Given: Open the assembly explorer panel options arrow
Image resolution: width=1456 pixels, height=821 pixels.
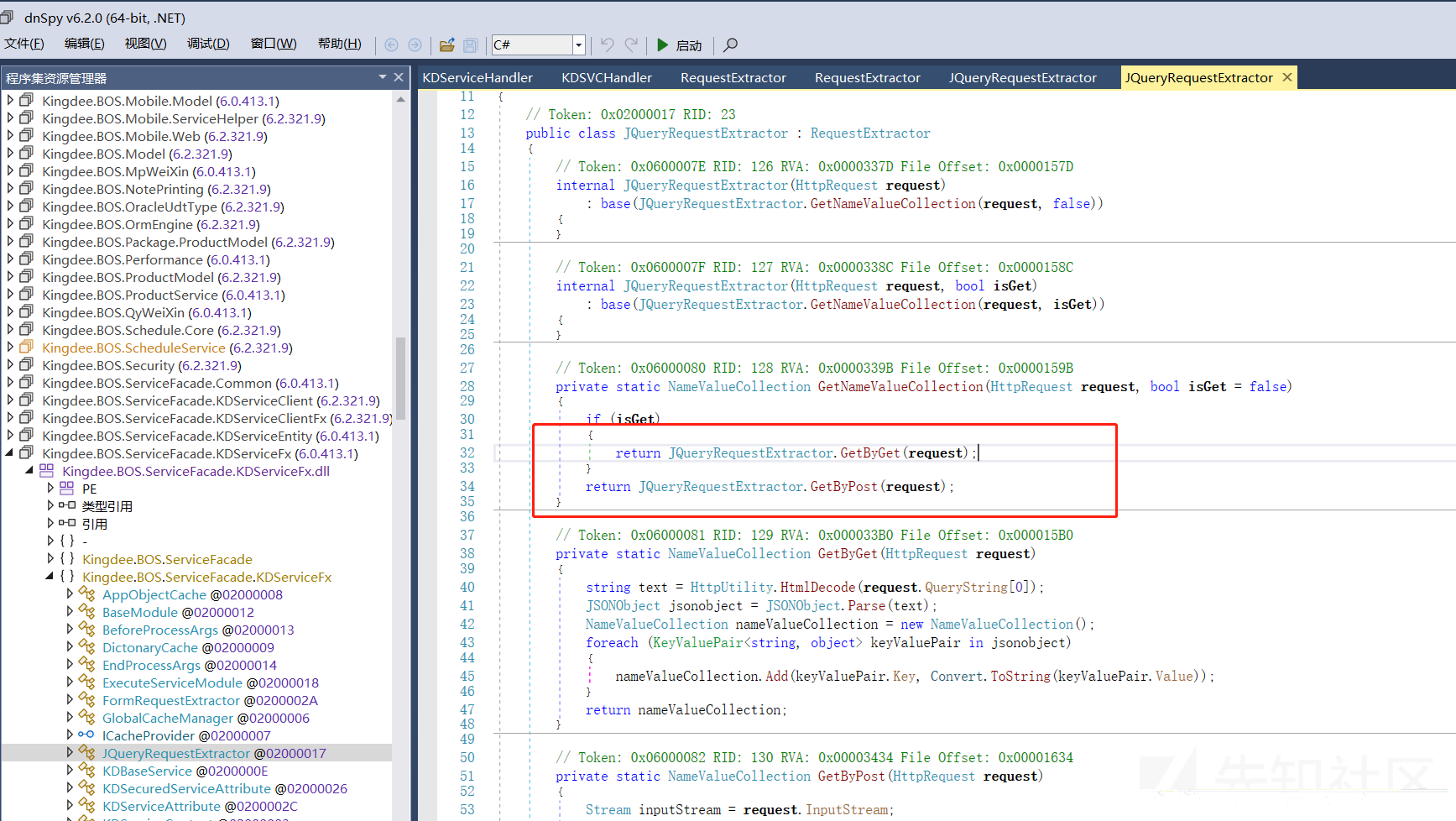Looking at the screenshot, I should [383, 77].
